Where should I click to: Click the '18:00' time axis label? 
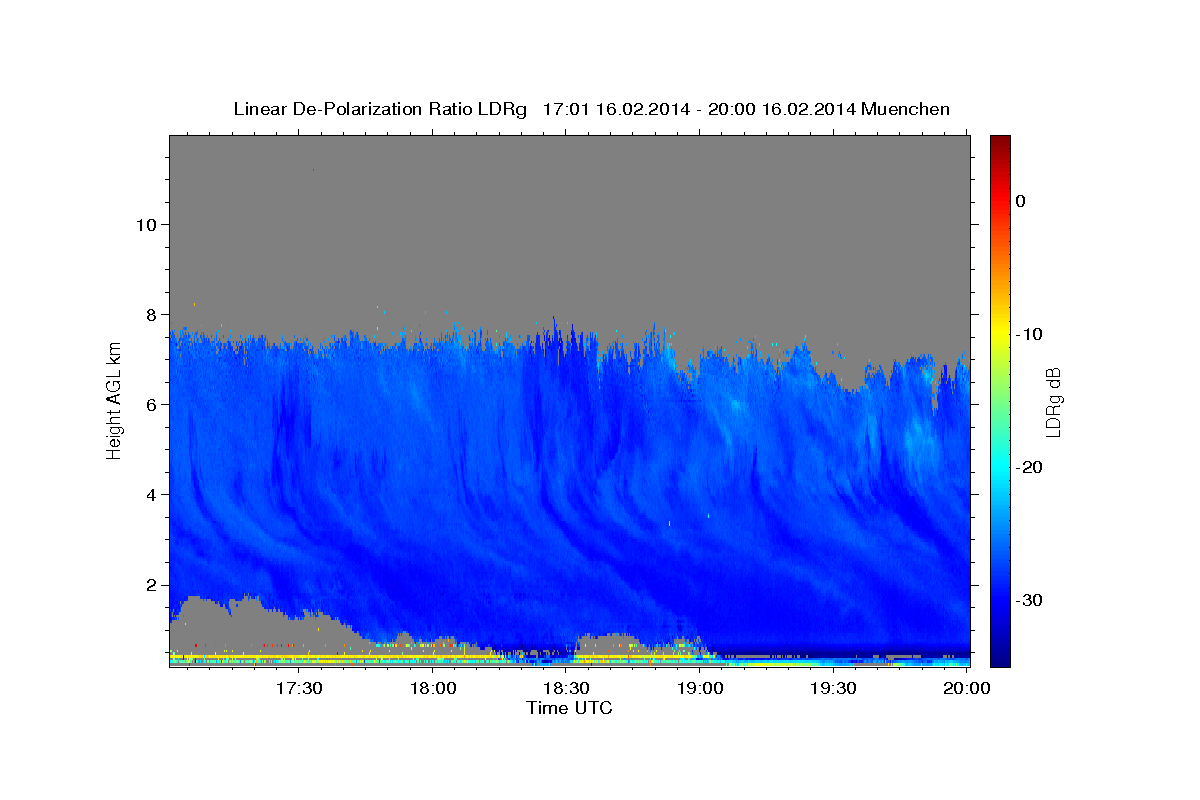point(433,688)
